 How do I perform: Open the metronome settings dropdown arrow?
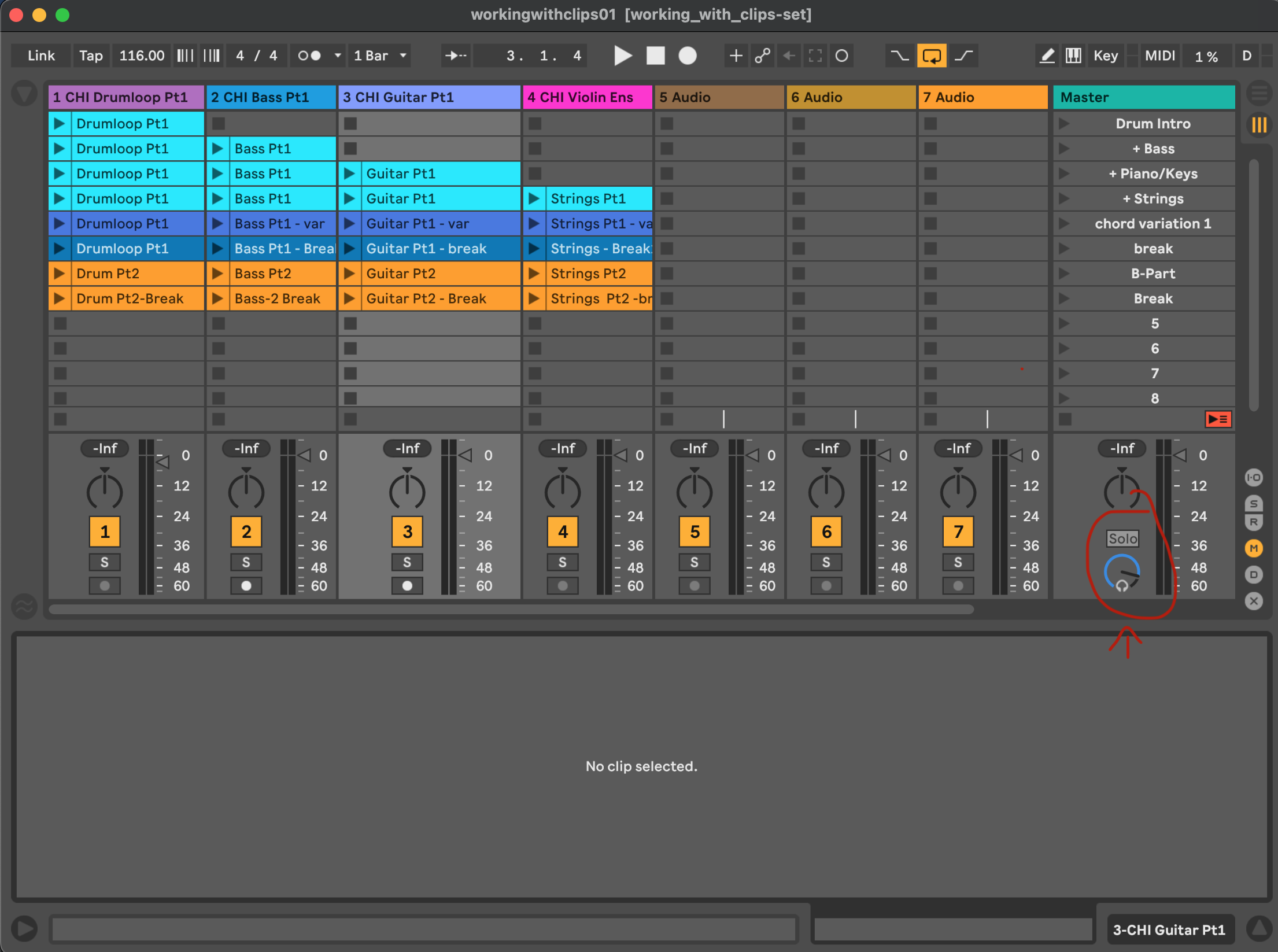338,56
